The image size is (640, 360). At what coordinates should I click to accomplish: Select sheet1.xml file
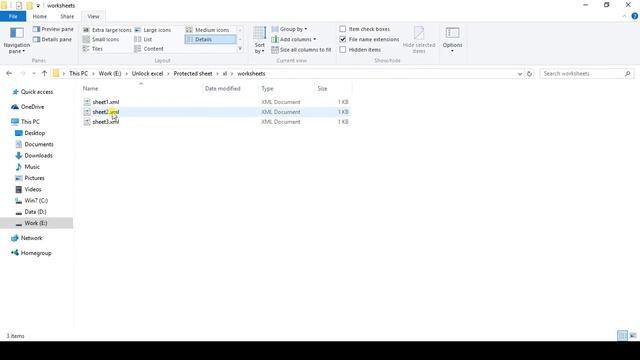(106, 102)
